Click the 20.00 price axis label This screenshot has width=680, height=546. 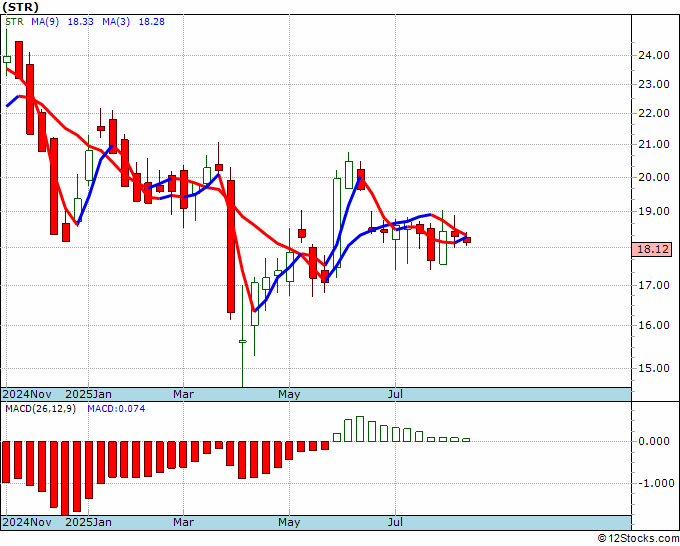(x=654, y=177)
